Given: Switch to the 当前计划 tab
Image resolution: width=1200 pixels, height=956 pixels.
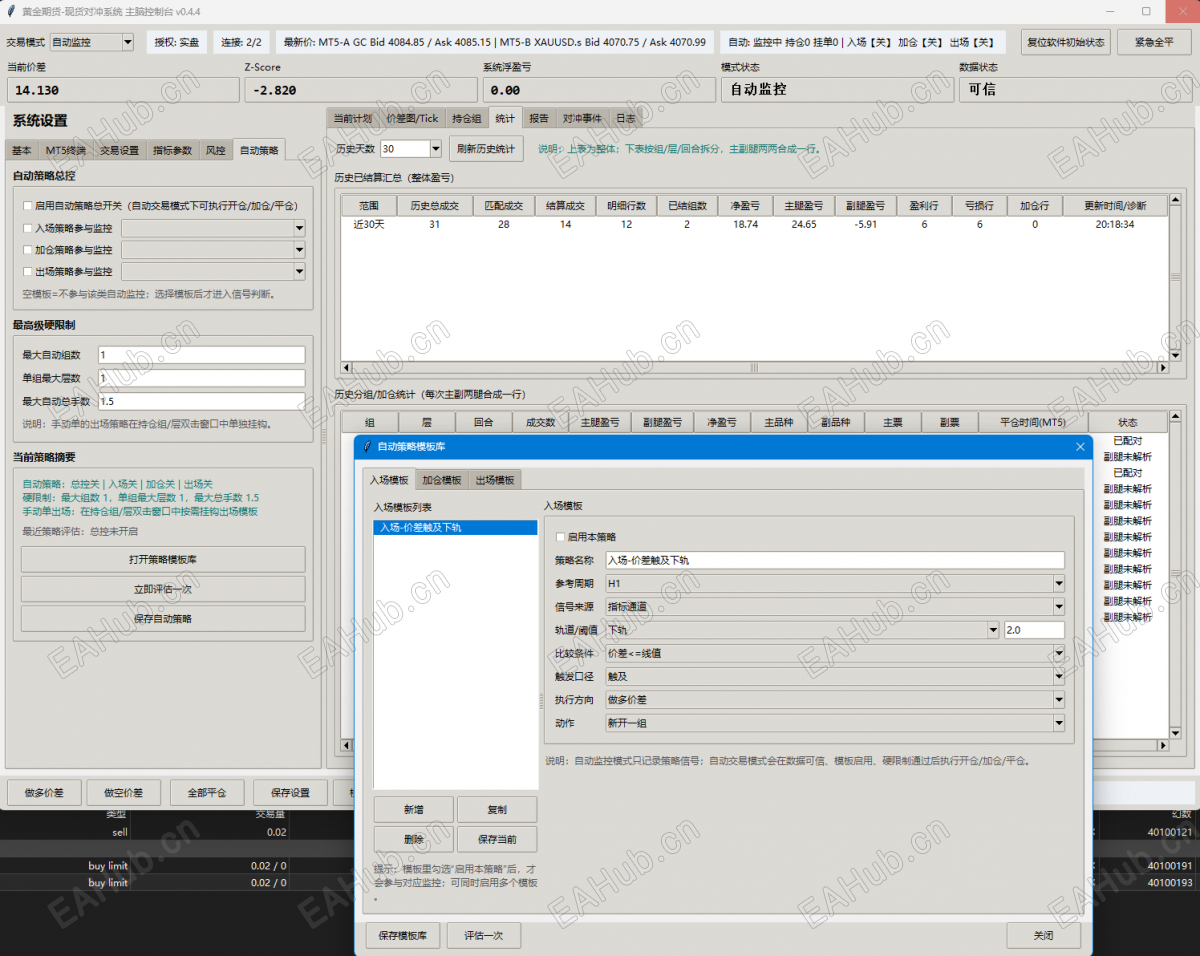Looking at the screenshot, I should click(353, 118).
